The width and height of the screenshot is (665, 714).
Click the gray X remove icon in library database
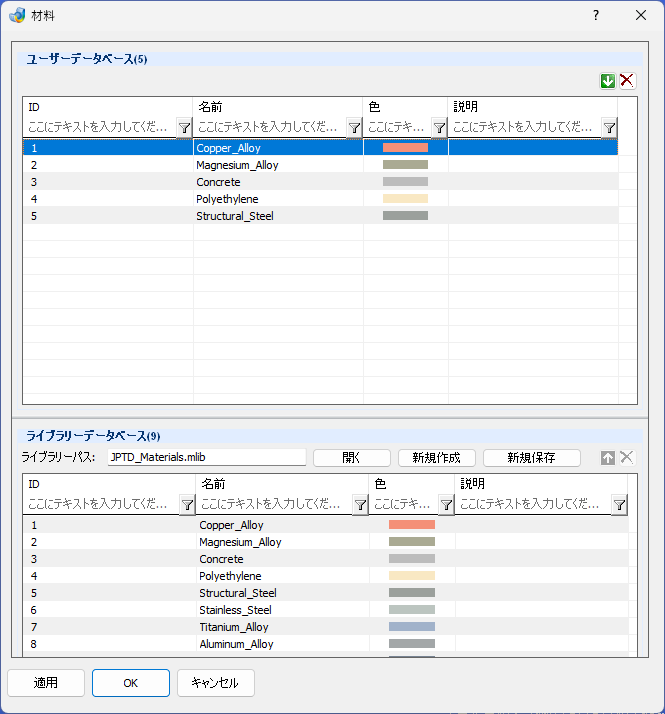click(627, 458)
